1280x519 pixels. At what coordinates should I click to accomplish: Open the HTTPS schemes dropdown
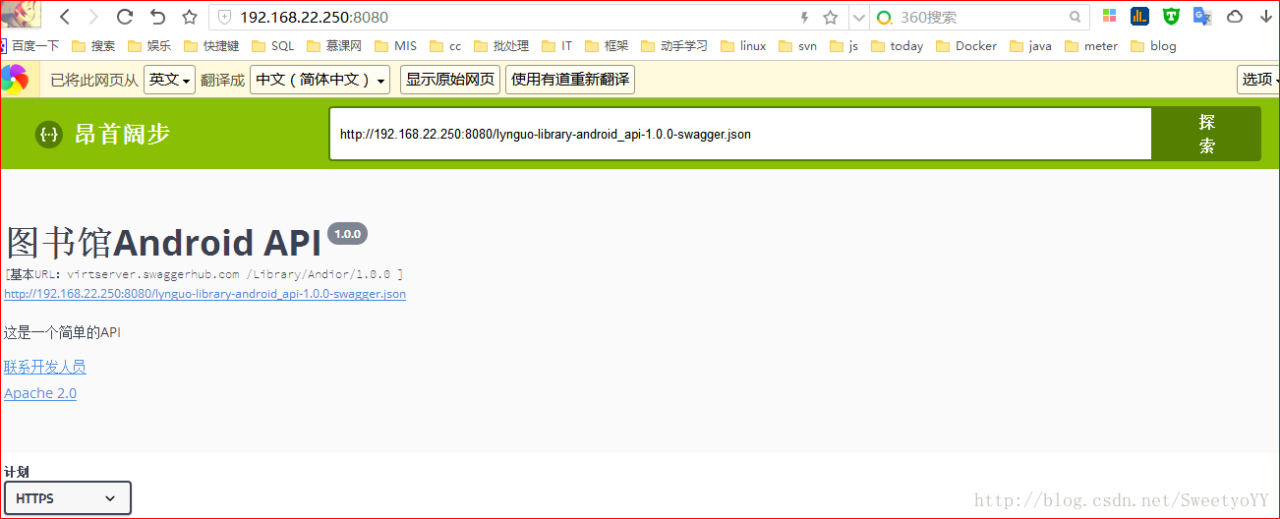click(x=68, y=498)
